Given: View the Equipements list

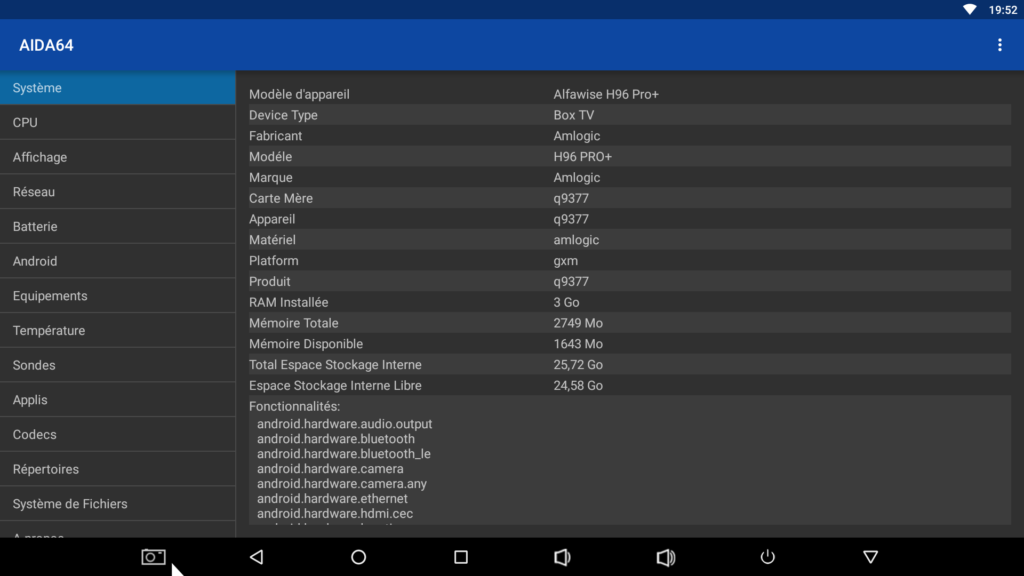Looking at the screenshot, I should click(118, 295).
